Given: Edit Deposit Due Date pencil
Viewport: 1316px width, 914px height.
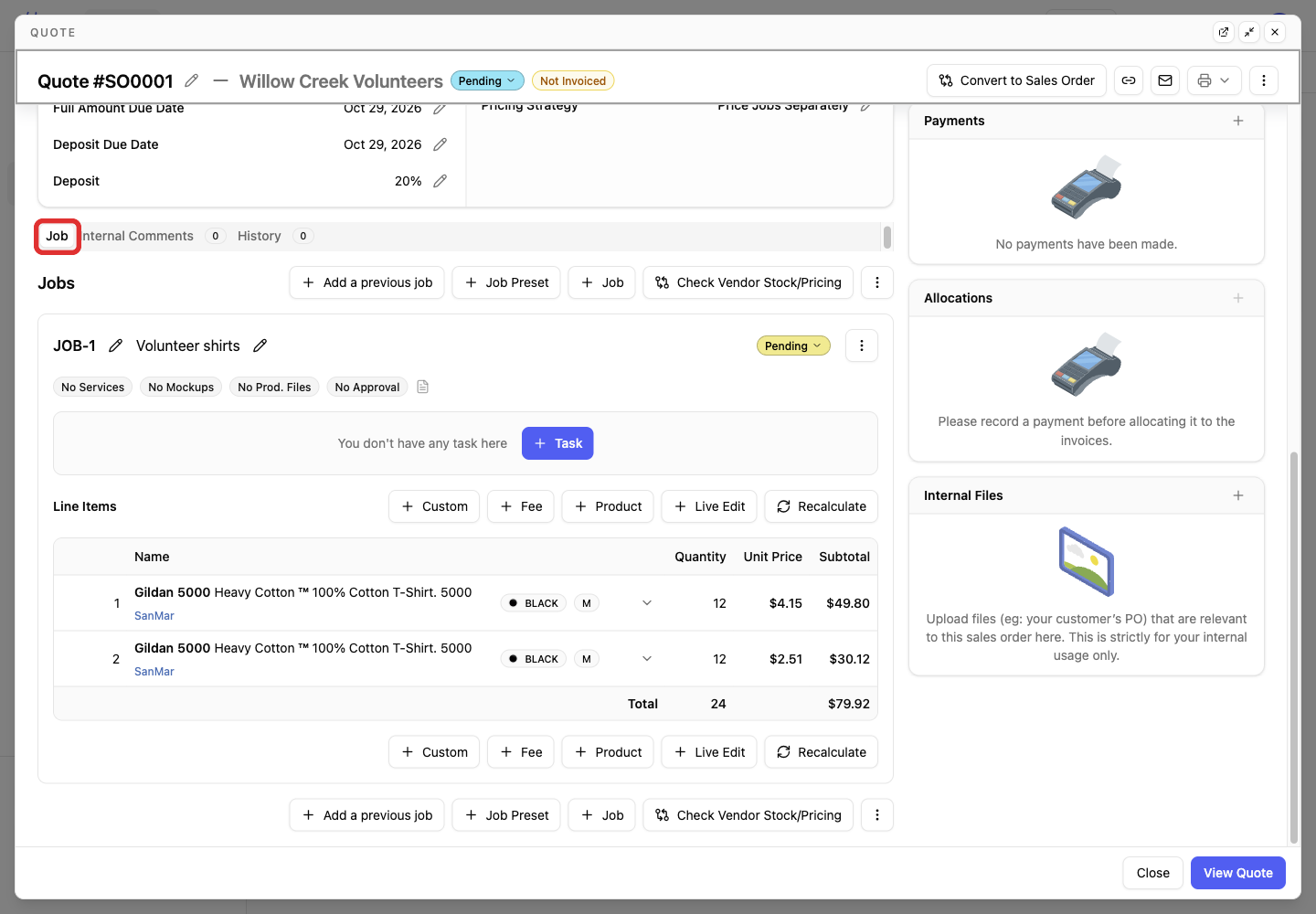Looking at the screenshot, I should click(440, 144).
